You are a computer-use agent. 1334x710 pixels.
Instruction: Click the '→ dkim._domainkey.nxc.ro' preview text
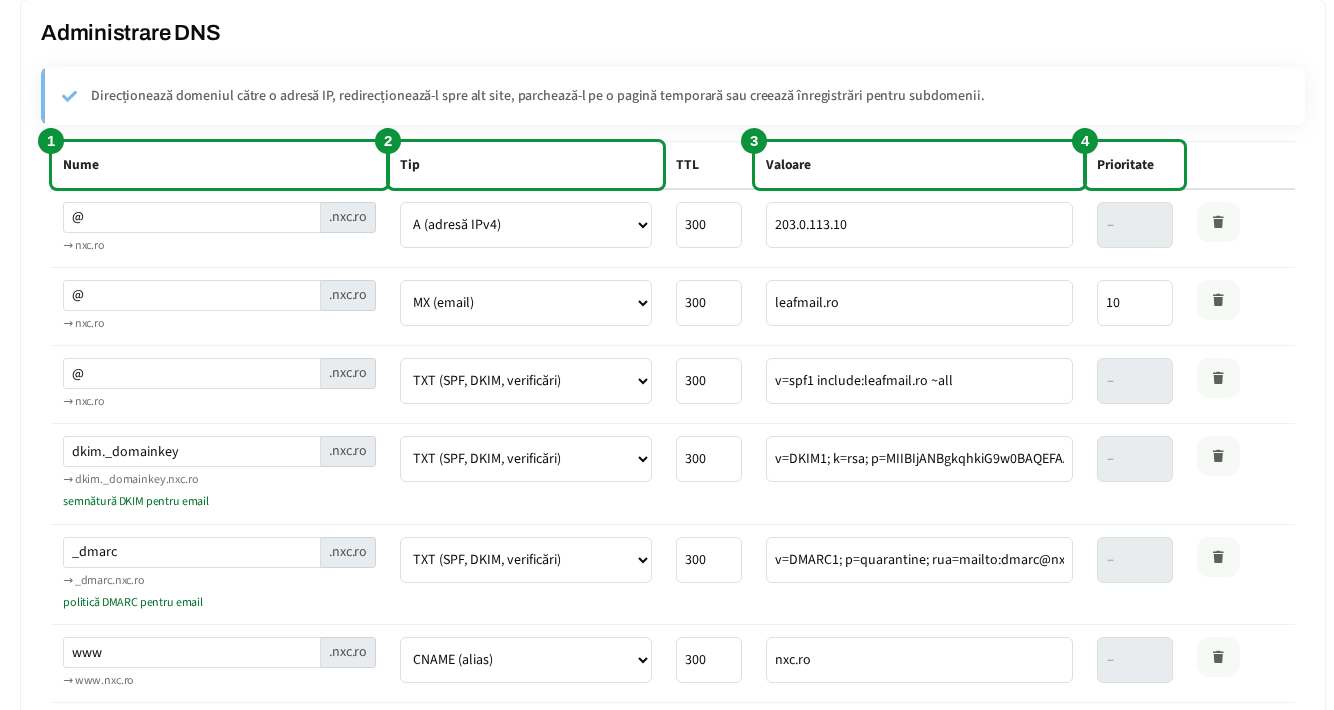131,479
